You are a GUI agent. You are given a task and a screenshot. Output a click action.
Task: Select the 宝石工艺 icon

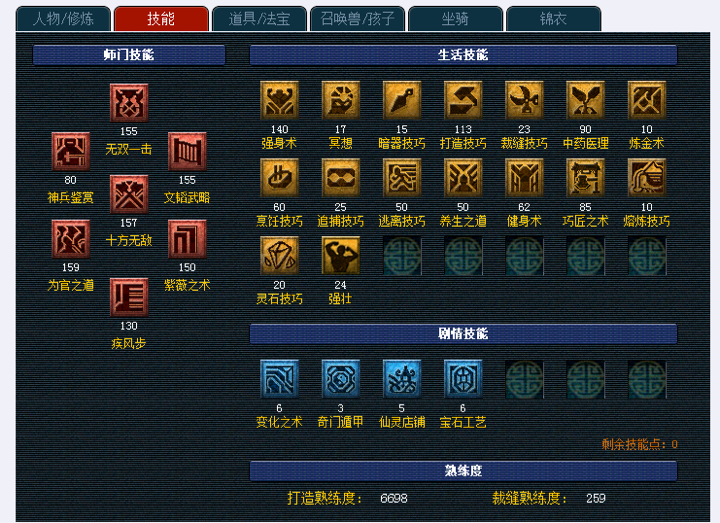(463, 379)
